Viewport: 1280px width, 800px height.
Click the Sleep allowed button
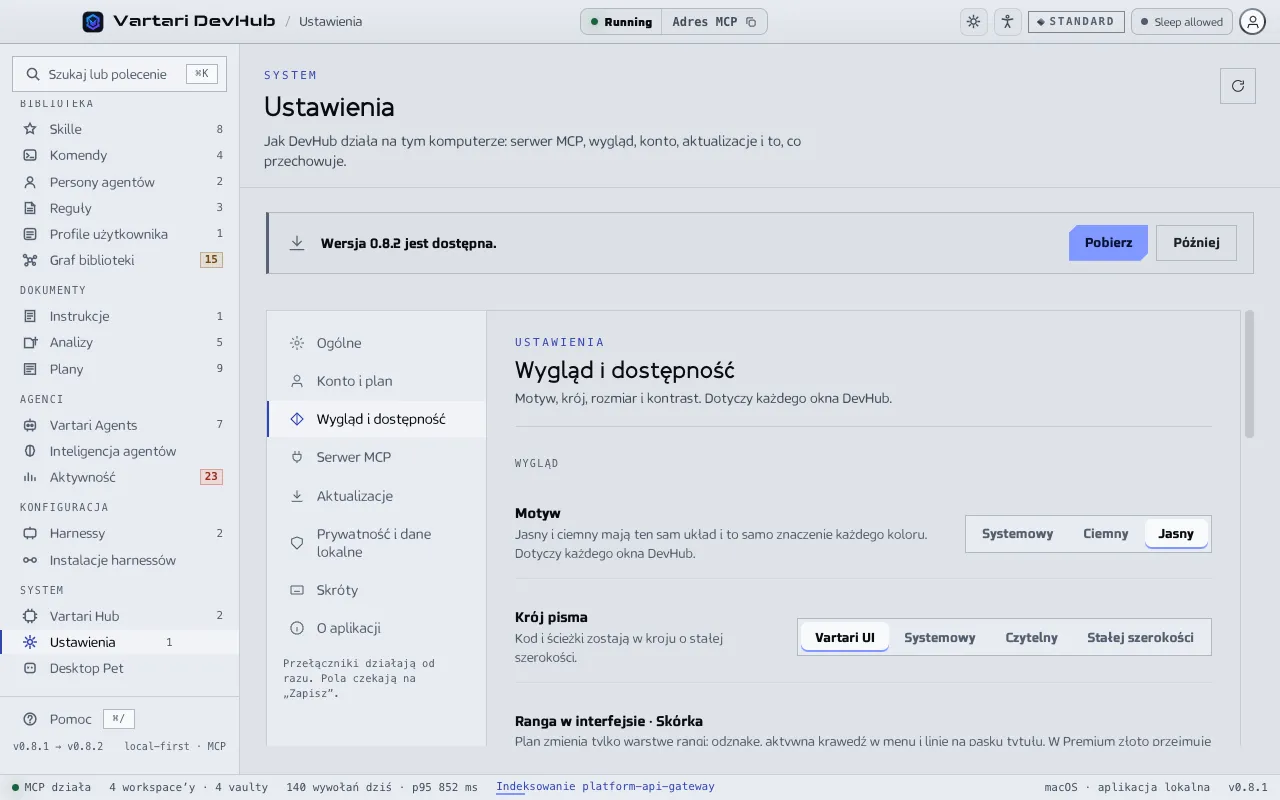(x=1181, y=21)
